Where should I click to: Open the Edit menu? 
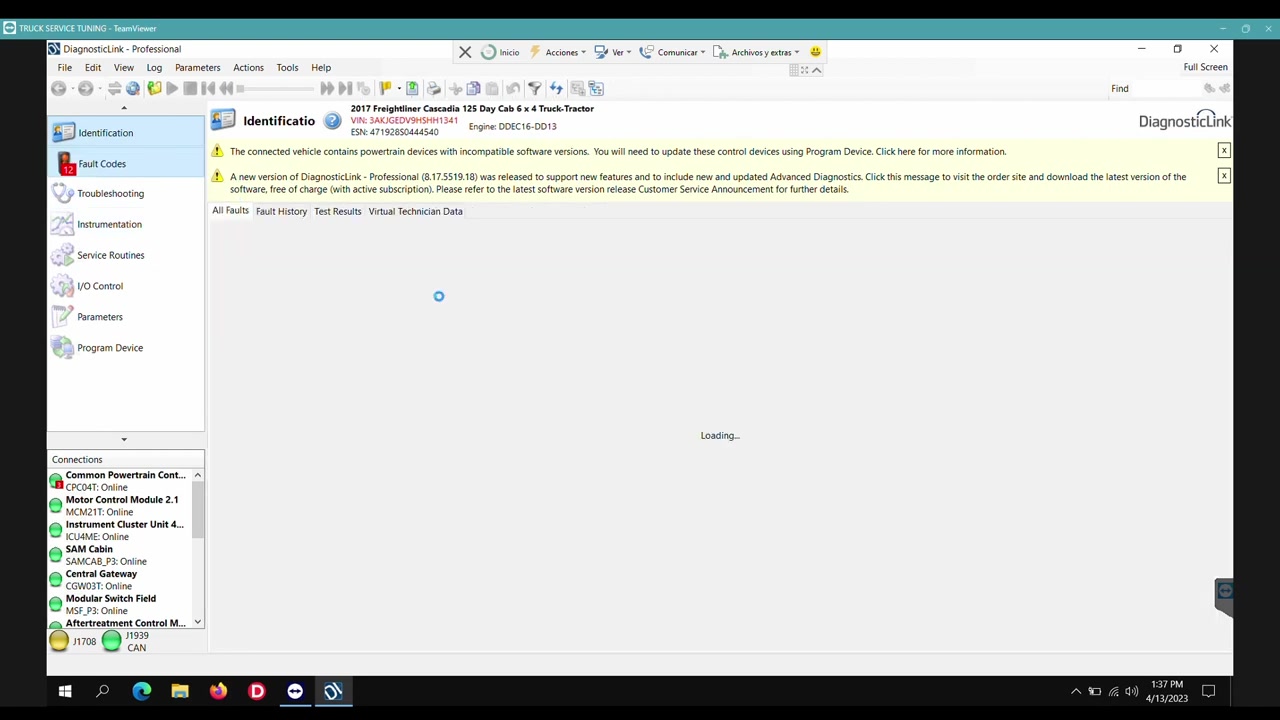(93, 68)
